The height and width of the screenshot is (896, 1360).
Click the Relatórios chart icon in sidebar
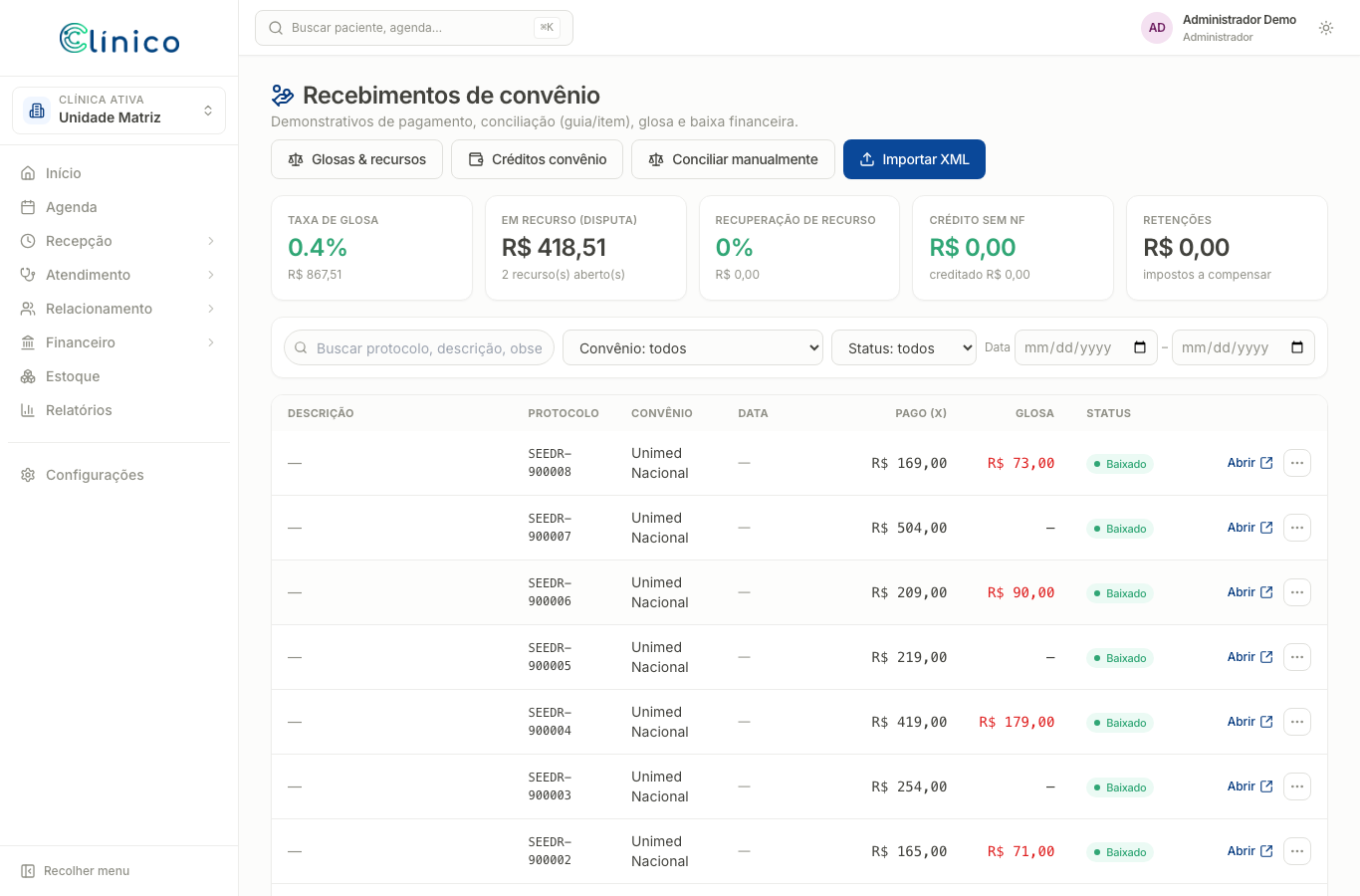click(x=28, y=410)
